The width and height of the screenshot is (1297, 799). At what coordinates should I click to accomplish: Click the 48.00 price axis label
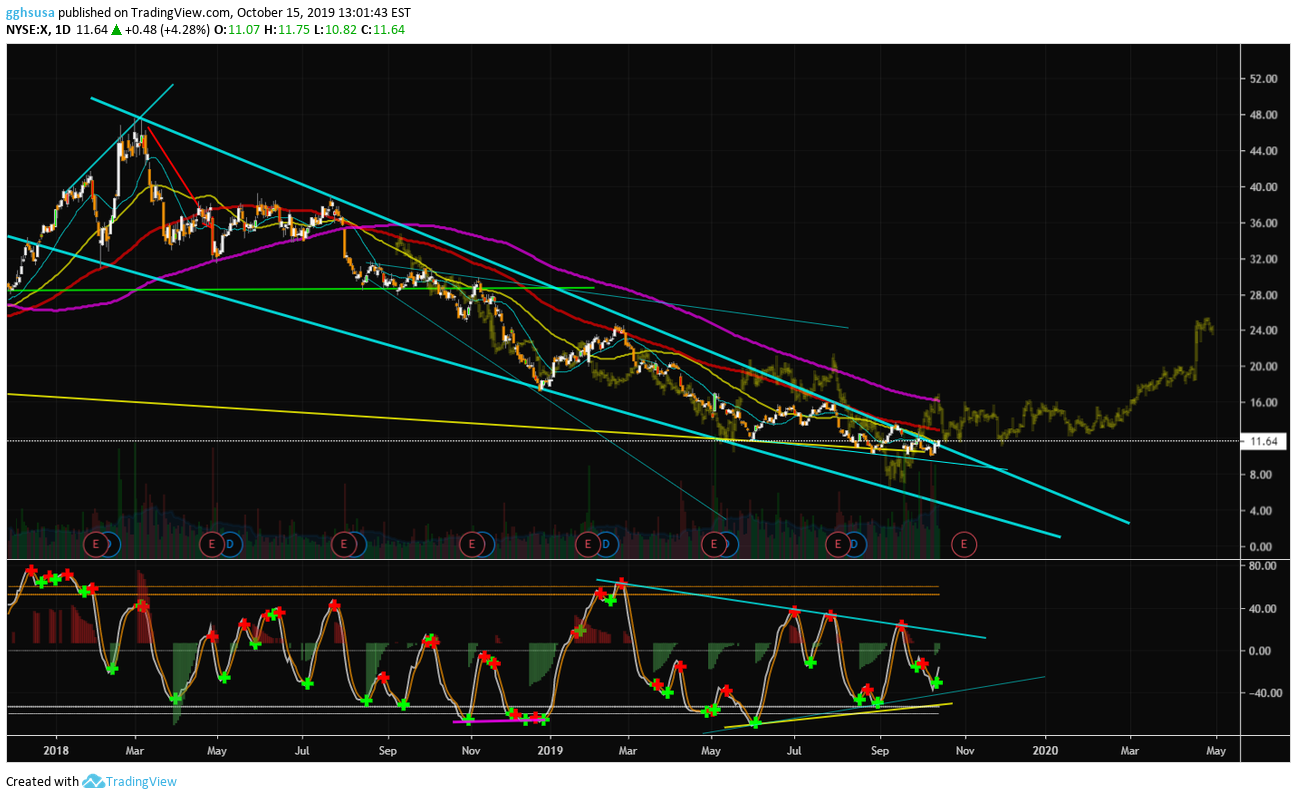(1264, 115)
